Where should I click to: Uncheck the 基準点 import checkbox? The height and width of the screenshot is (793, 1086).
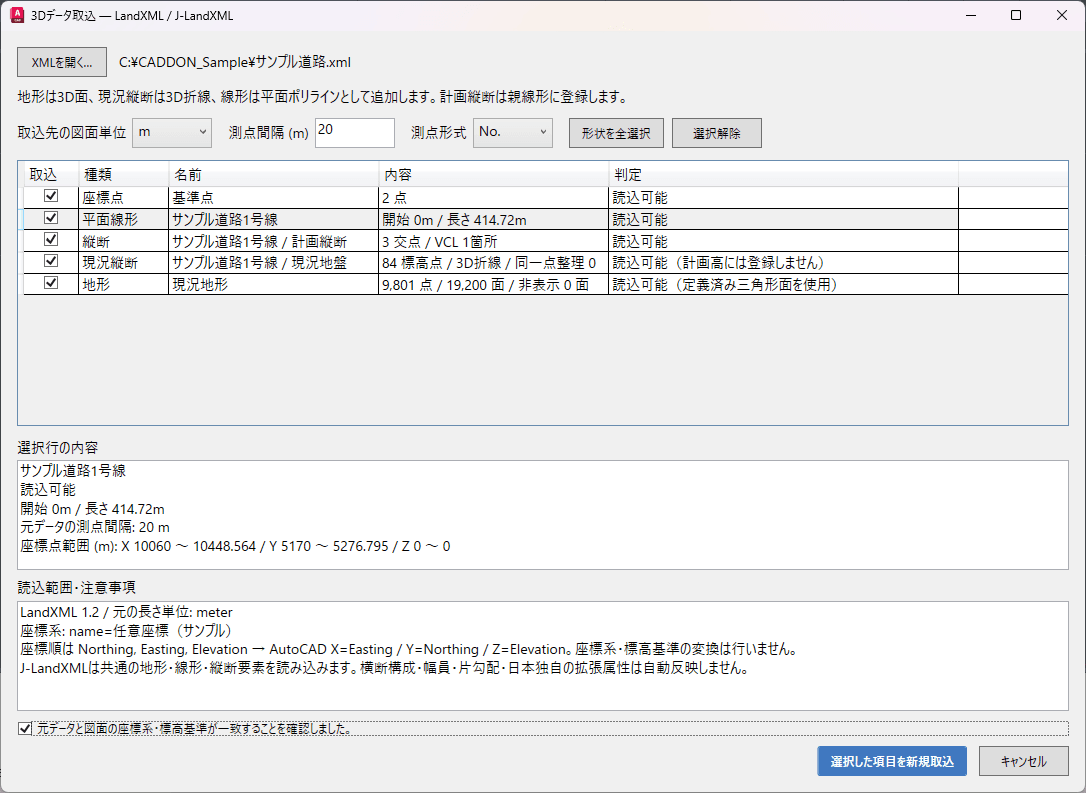coord(51,196)
